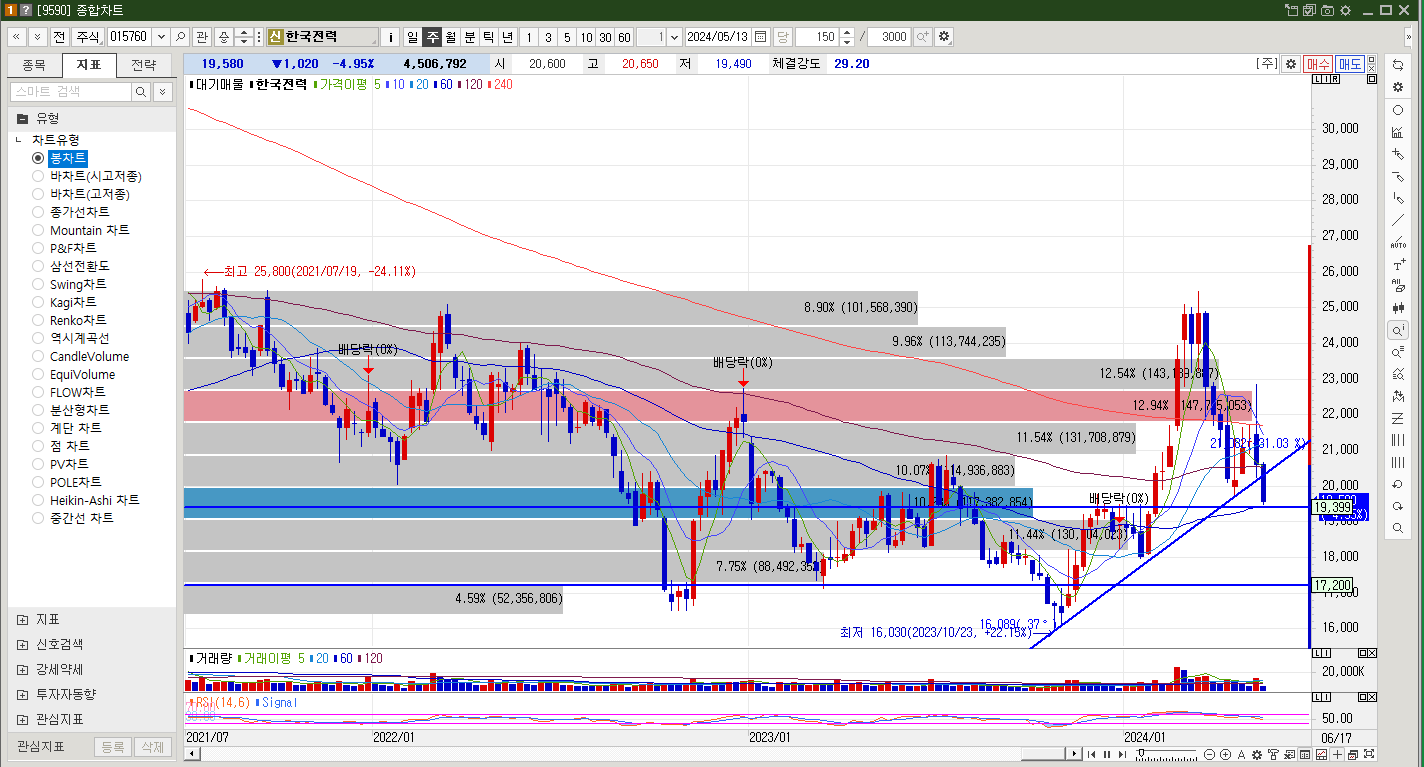Select the 10 interval preset button
Screen dimensions: 1424x767
tap(586, 37)
